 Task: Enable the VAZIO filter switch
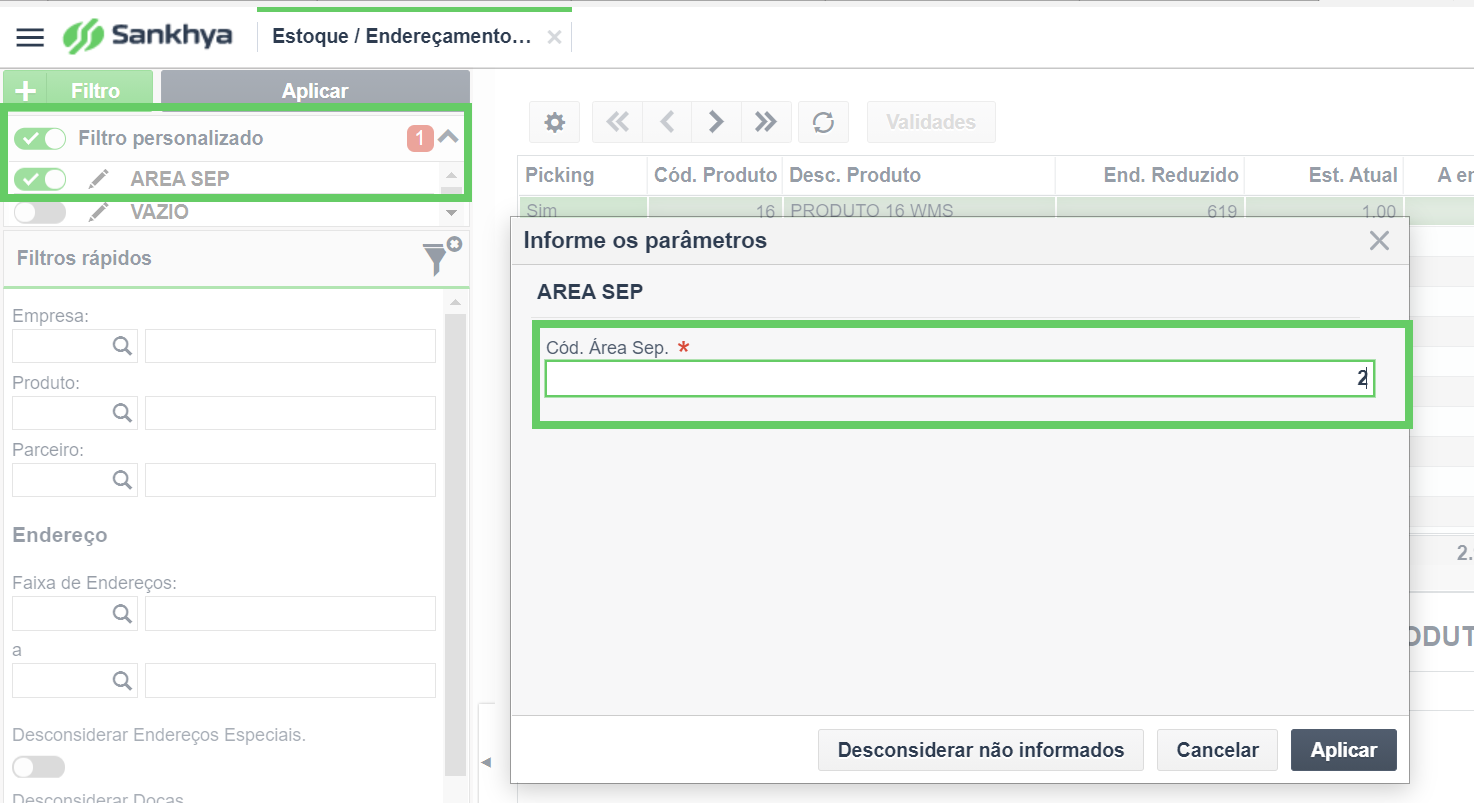[40, 212]
